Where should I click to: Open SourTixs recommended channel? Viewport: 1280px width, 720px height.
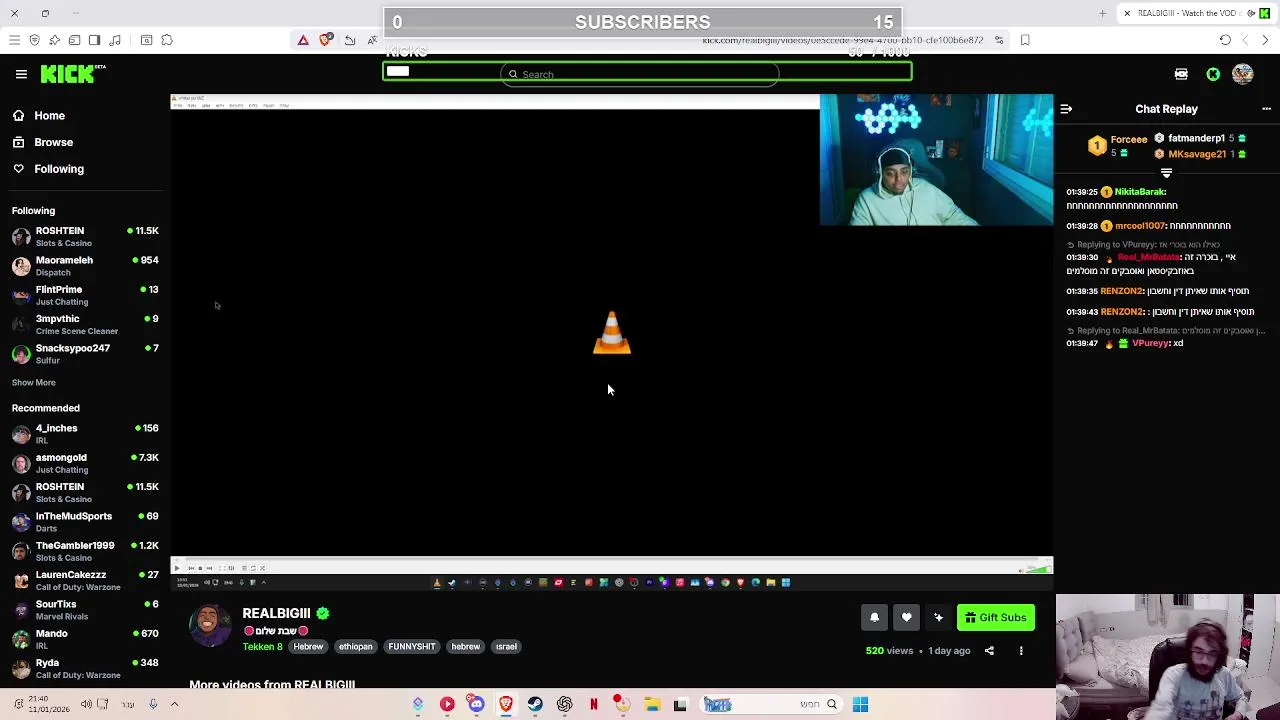click(85, 610)
